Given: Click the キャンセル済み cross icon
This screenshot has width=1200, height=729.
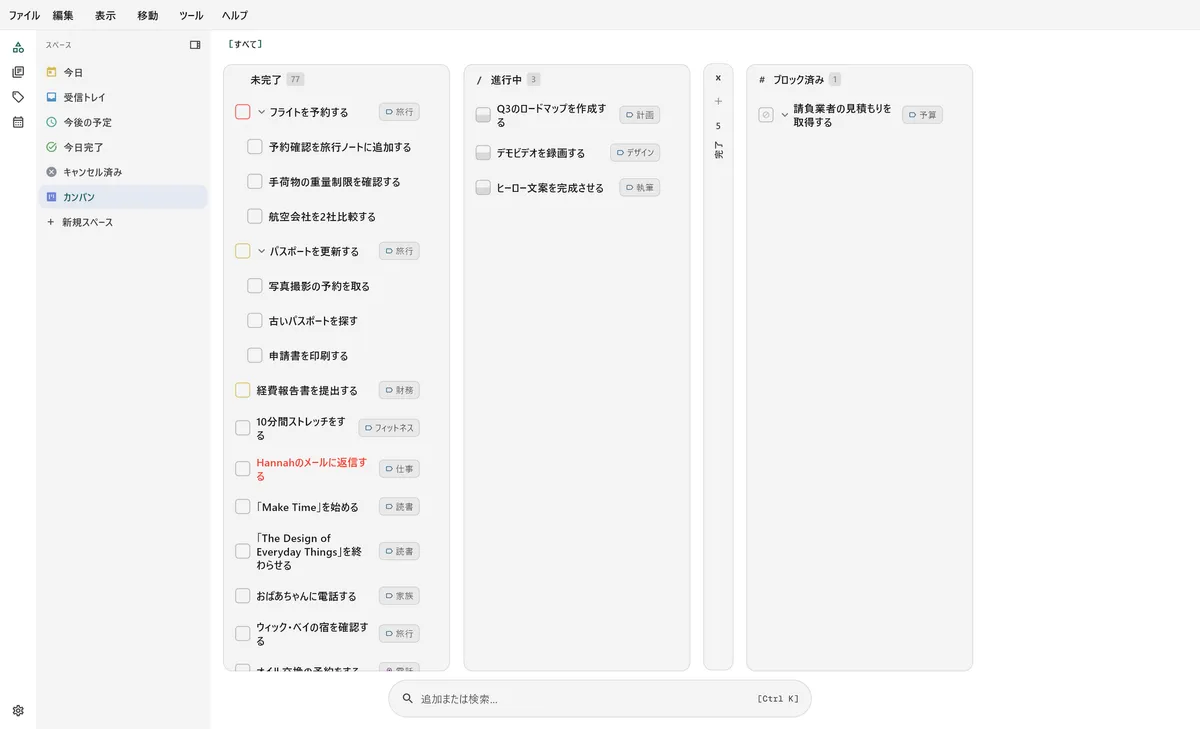Looking at the screenshot, I should pyautogui.click(x=52, y=172).
